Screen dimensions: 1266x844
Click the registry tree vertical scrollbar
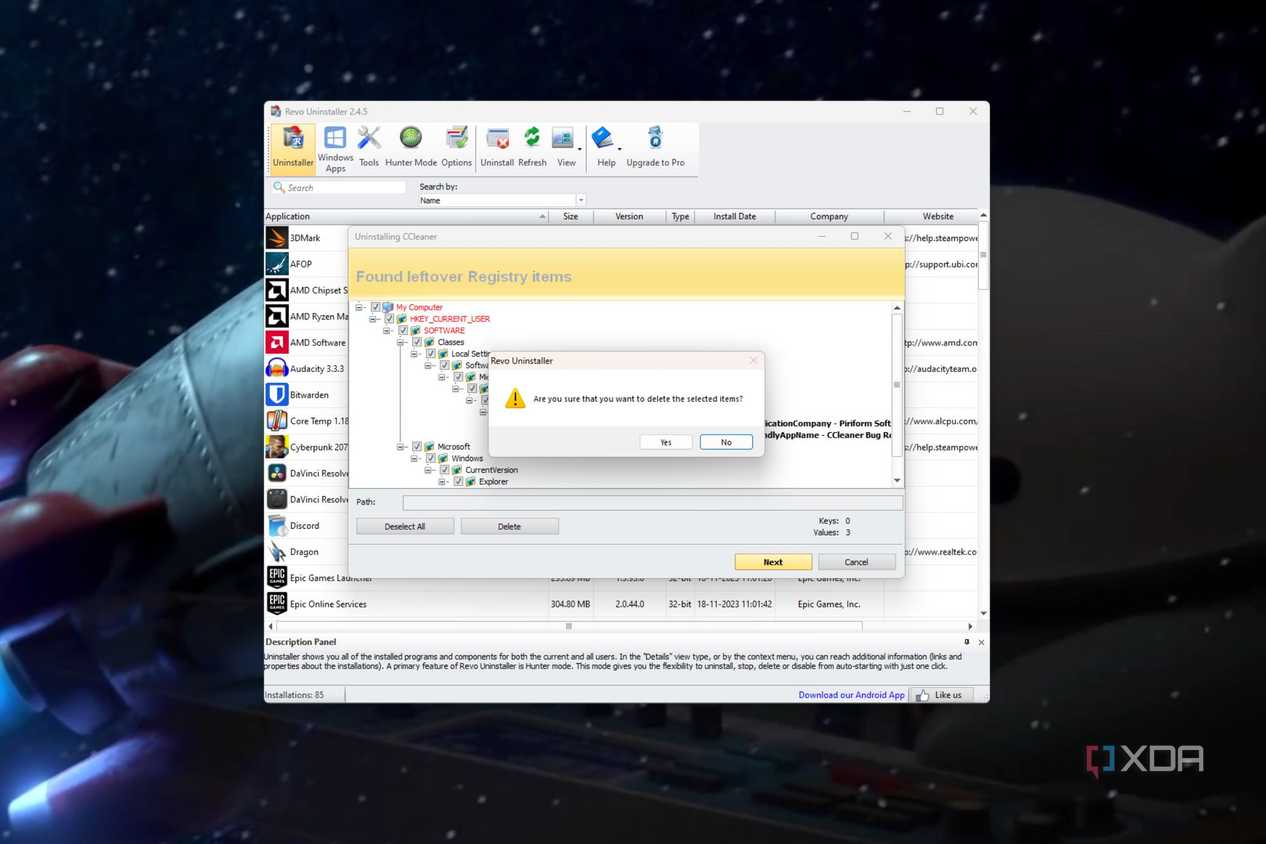pyautogui.click(x=897, y=394)
